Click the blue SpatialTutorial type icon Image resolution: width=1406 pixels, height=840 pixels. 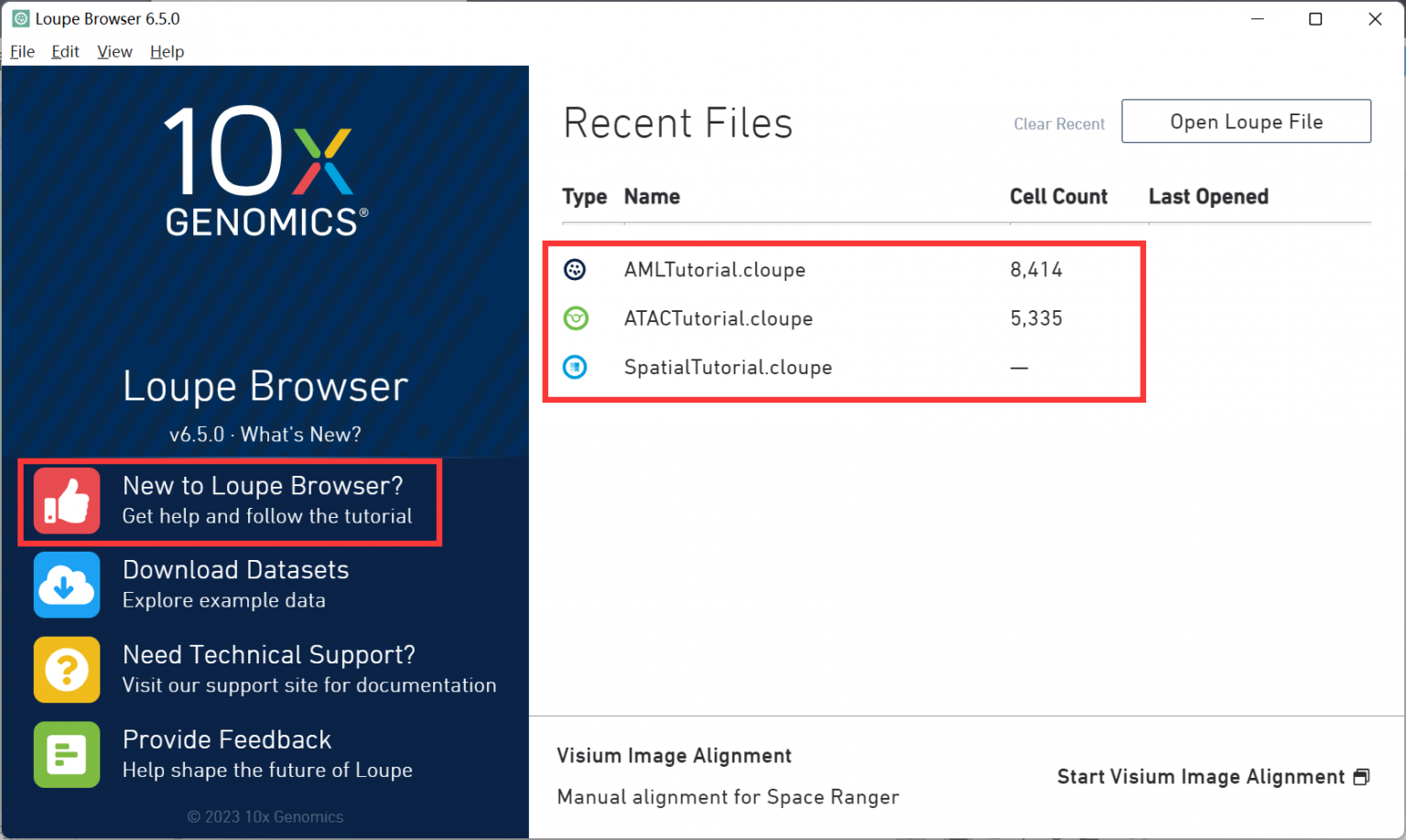click(575, 367)
